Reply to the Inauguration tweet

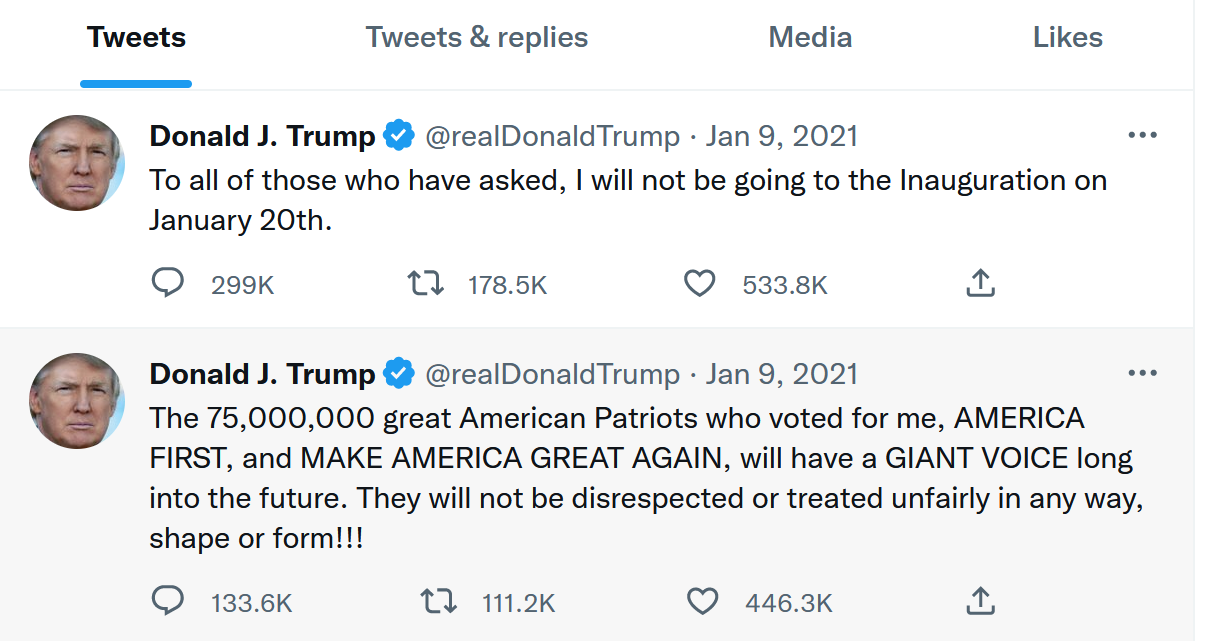click(168, 284)
